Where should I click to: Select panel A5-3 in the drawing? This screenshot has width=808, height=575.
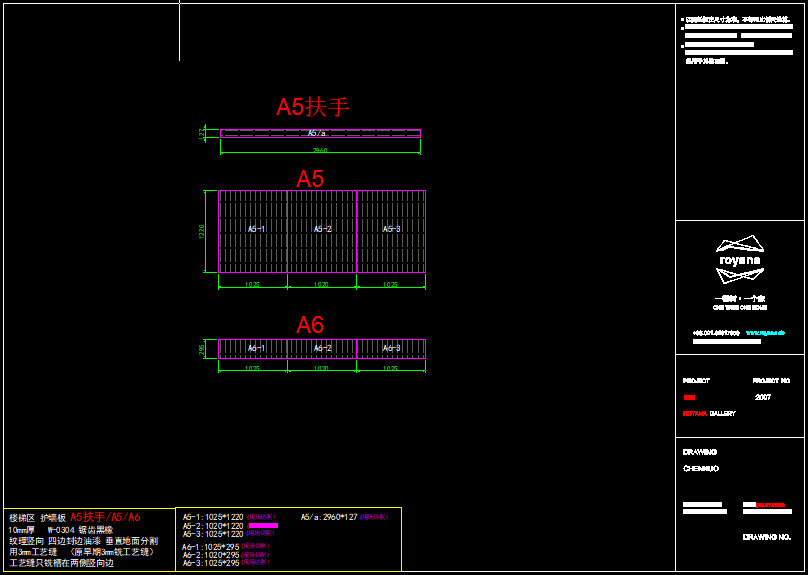click(x=391, y=230)
